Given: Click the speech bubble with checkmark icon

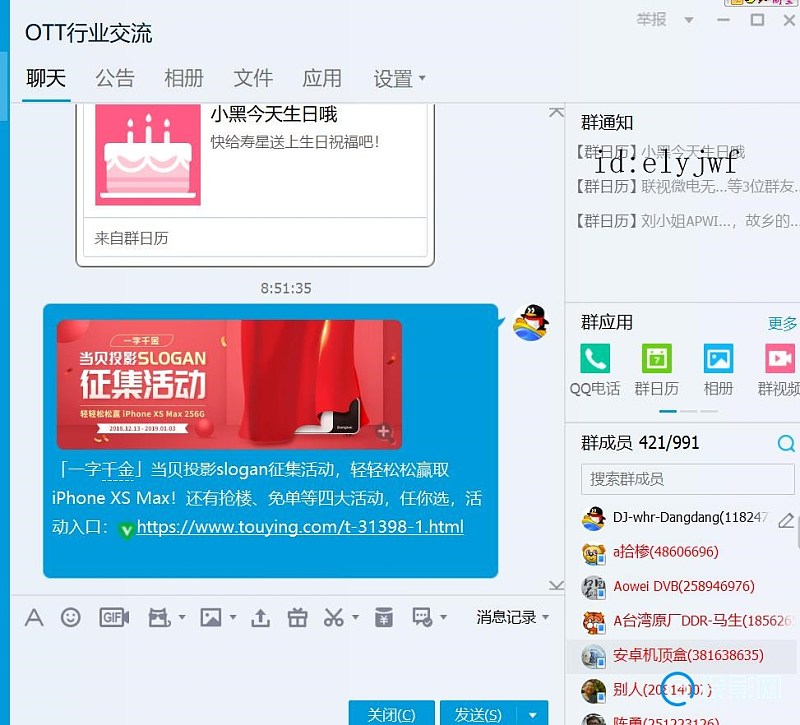Looking at the screenshot, I should [x=422, y=617].
